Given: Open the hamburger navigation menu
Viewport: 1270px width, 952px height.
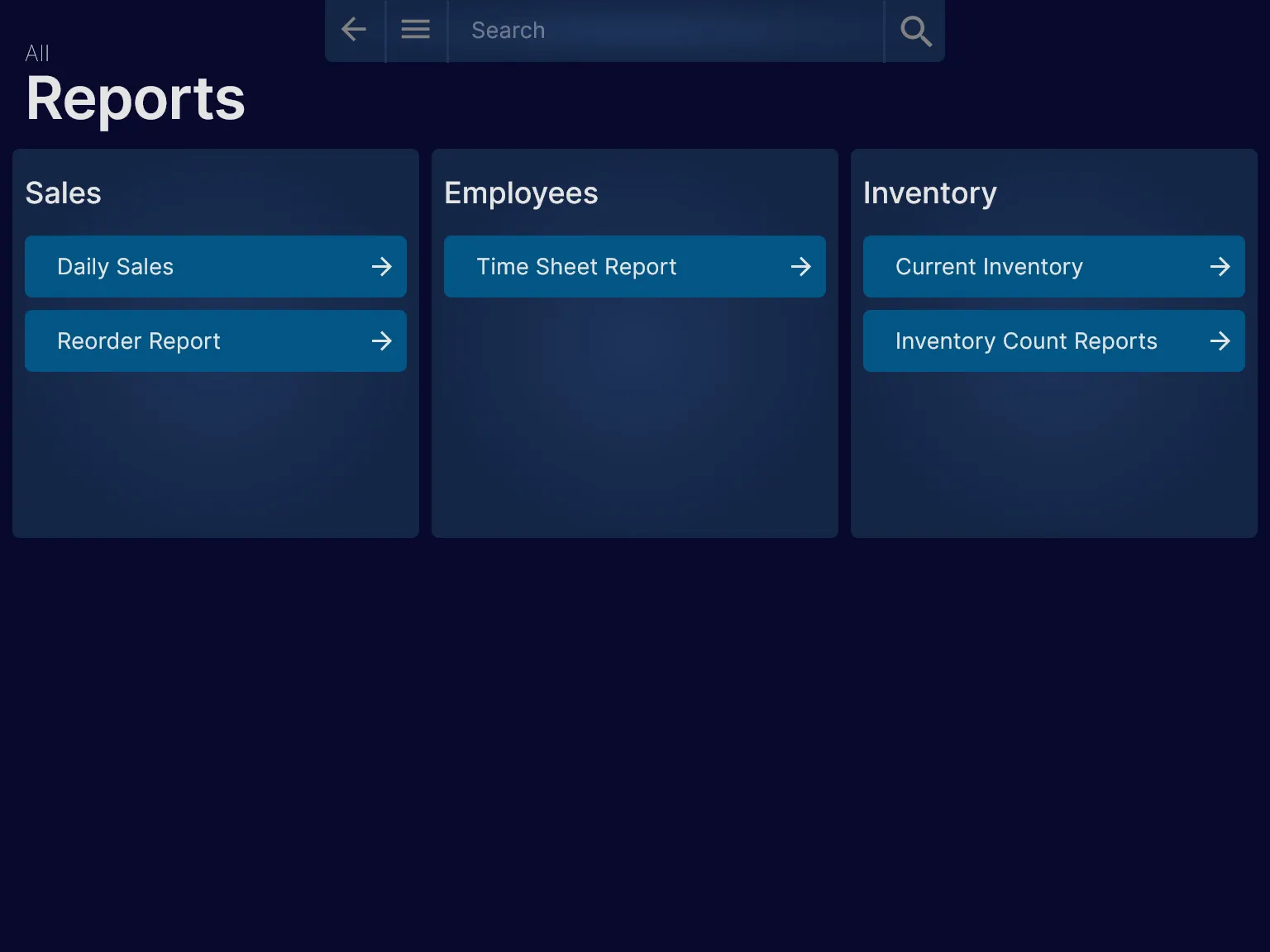Looking at the screenshot, I should click(x=415, y=30).
